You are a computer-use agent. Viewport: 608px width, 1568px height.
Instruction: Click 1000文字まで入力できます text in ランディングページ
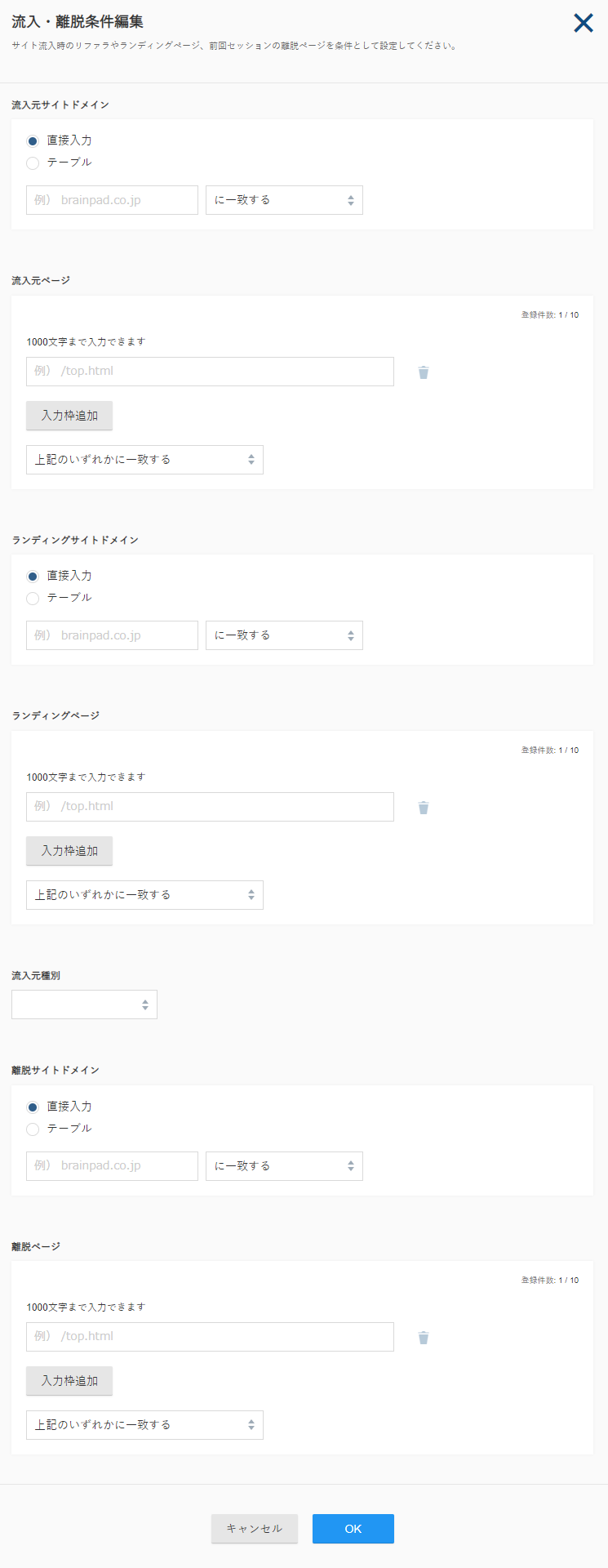[86, 777]
